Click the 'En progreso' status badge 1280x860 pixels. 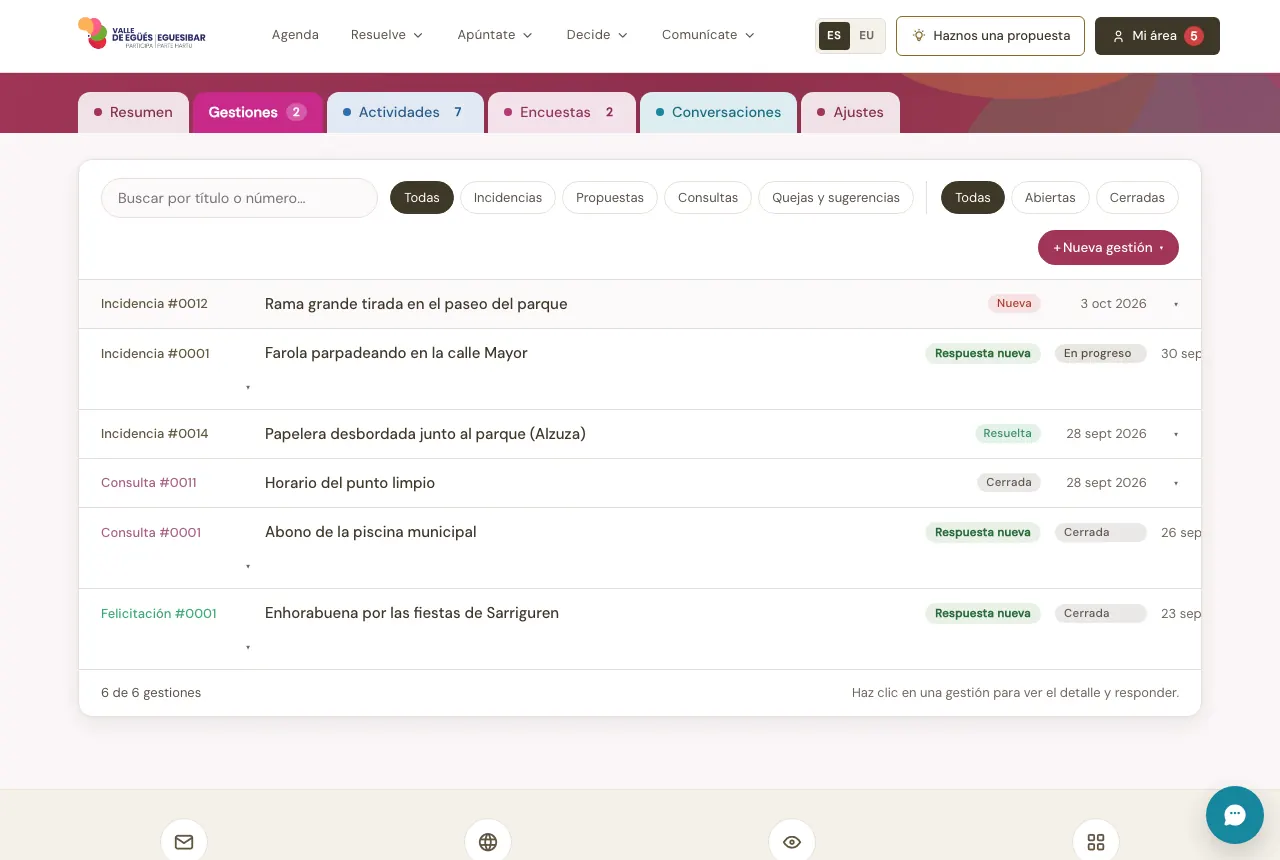1100,354
